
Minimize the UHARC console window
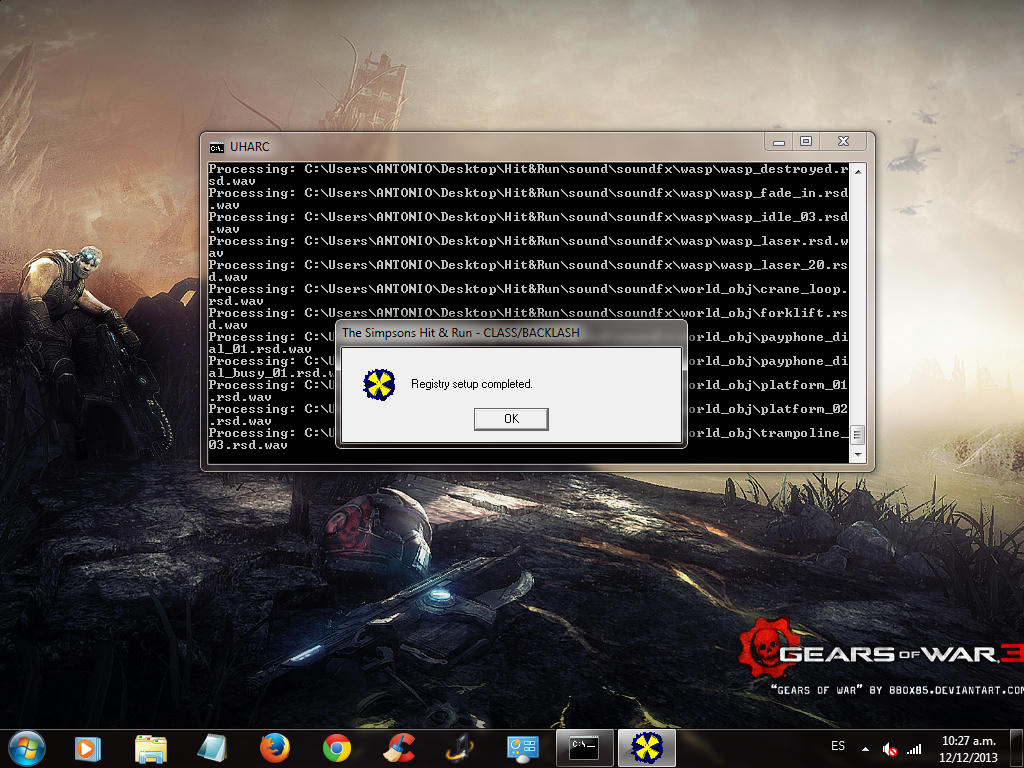779,142
